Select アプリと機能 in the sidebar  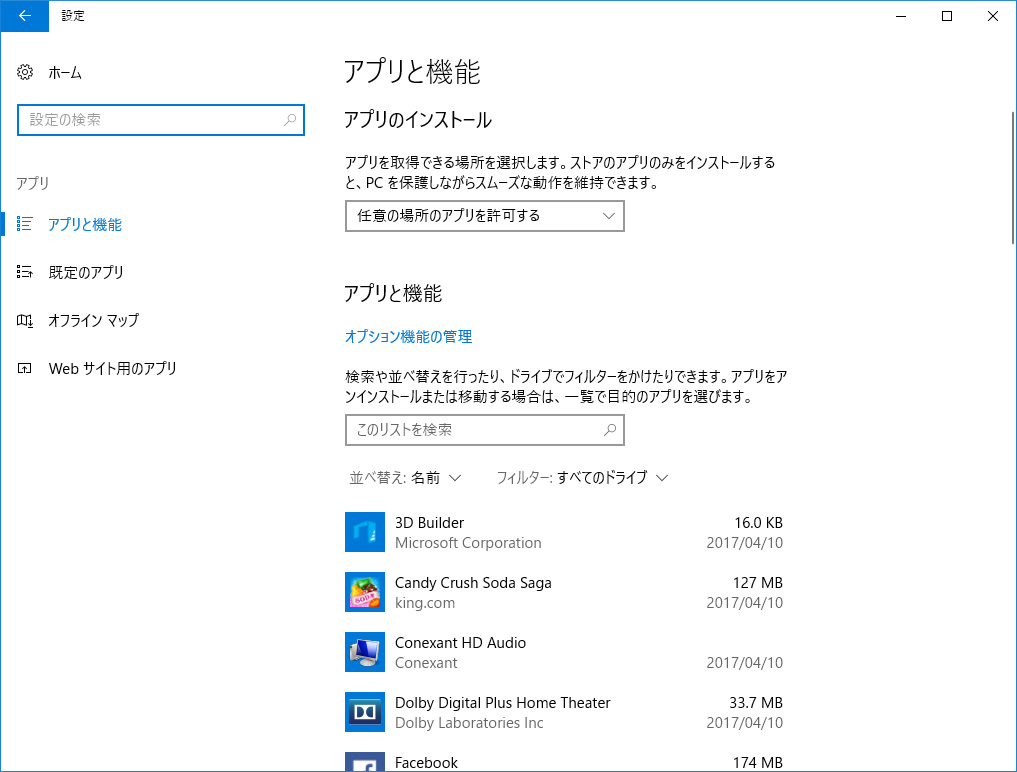(85, 225)
